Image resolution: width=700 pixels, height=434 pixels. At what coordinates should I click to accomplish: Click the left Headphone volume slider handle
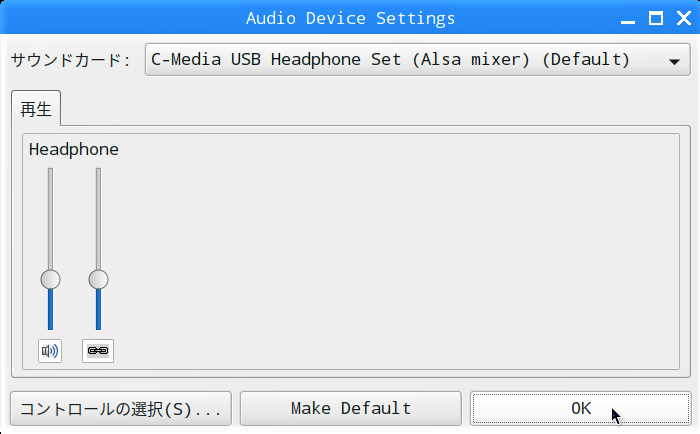50,280
